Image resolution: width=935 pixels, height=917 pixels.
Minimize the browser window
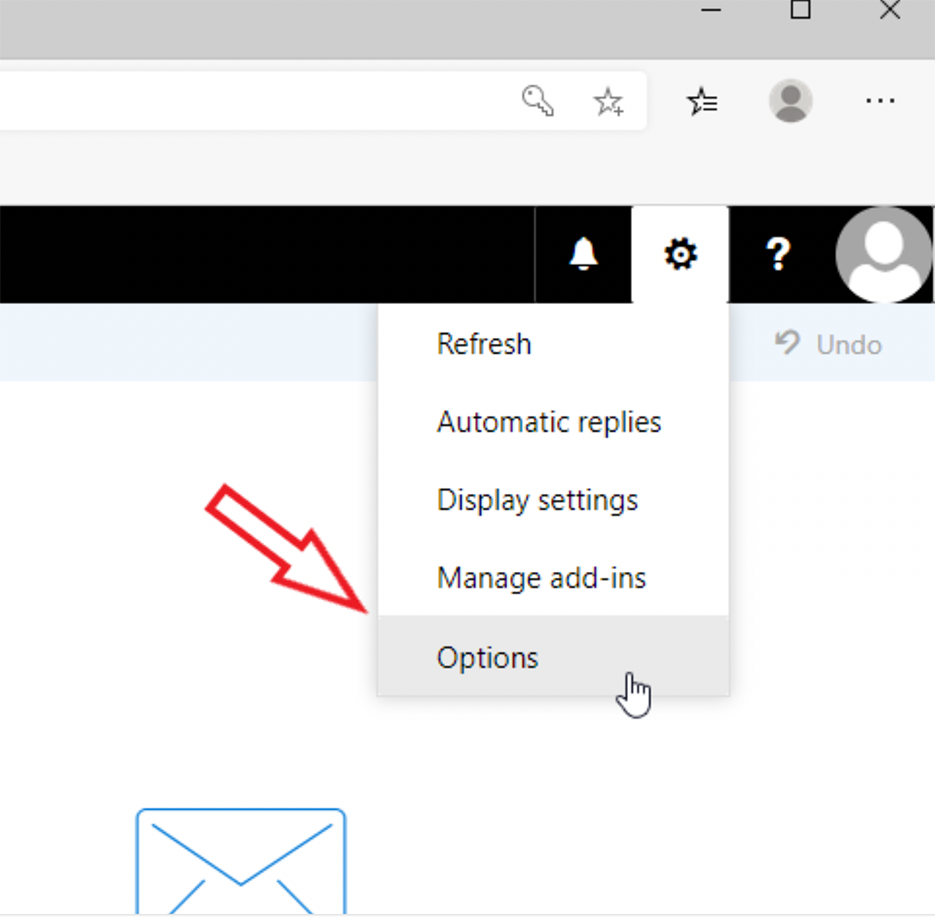click(x=712, y=11)
